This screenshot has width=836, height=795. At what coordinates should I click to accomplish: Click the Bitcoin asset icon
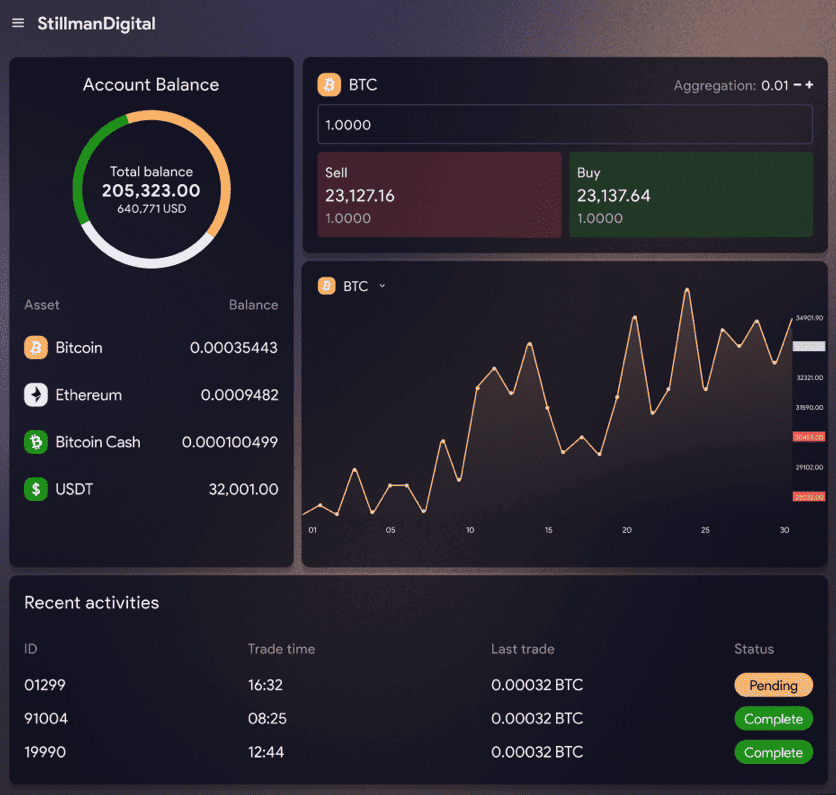point(36,348)
